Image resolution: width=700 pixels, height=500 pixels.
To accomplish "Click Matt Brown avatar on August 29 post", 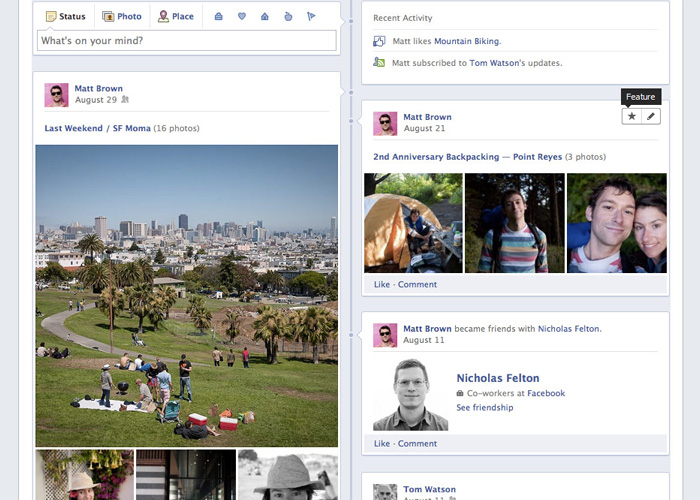I will point(56,95).
